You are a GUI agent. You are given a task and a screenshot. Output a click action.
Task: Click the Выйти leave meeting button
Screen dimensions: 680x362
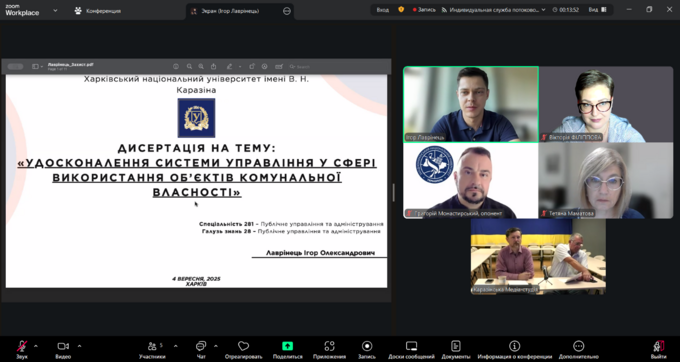659,349
